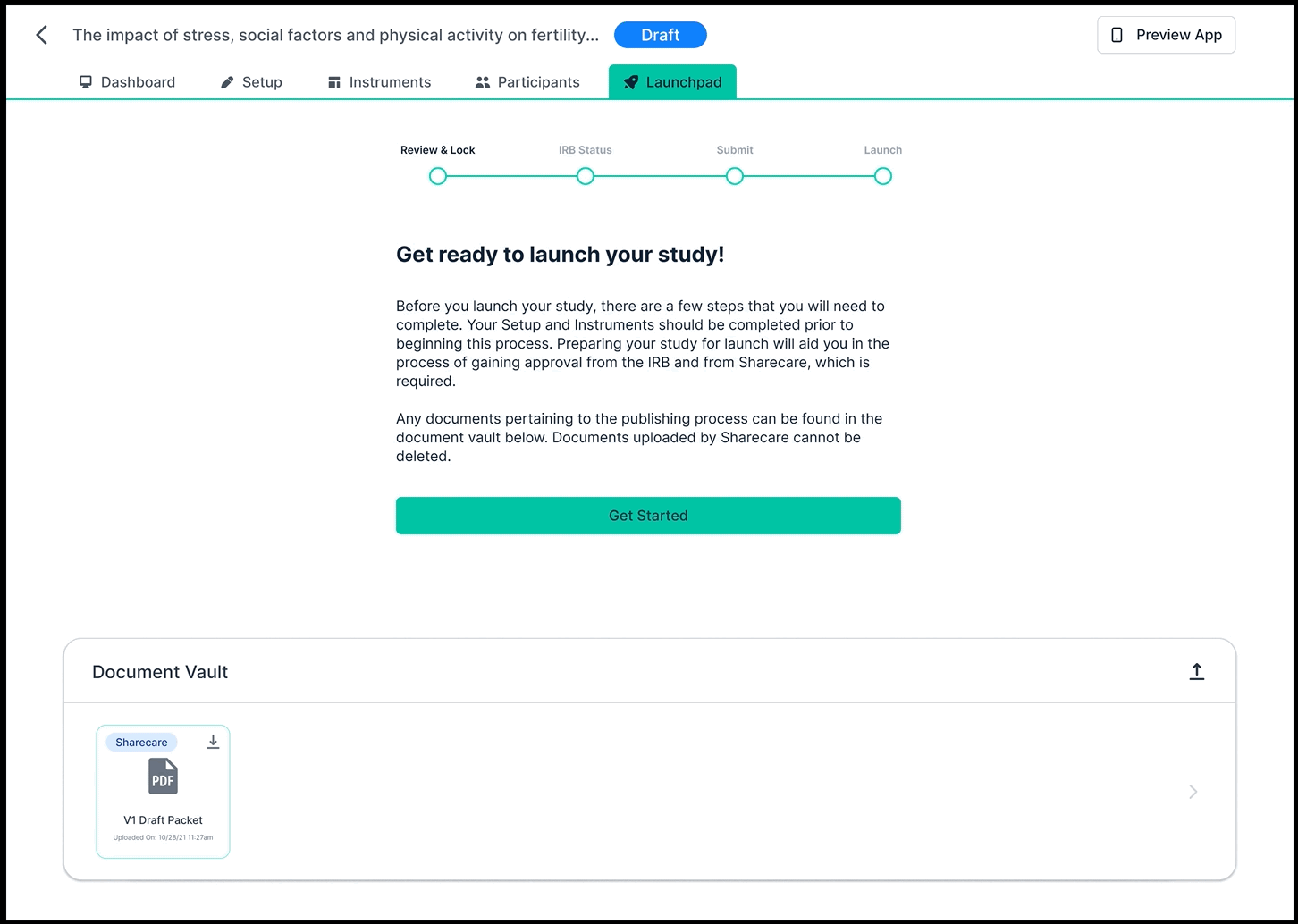
Task: Expand document vault with right chevron
Action: pos(1193,792)
